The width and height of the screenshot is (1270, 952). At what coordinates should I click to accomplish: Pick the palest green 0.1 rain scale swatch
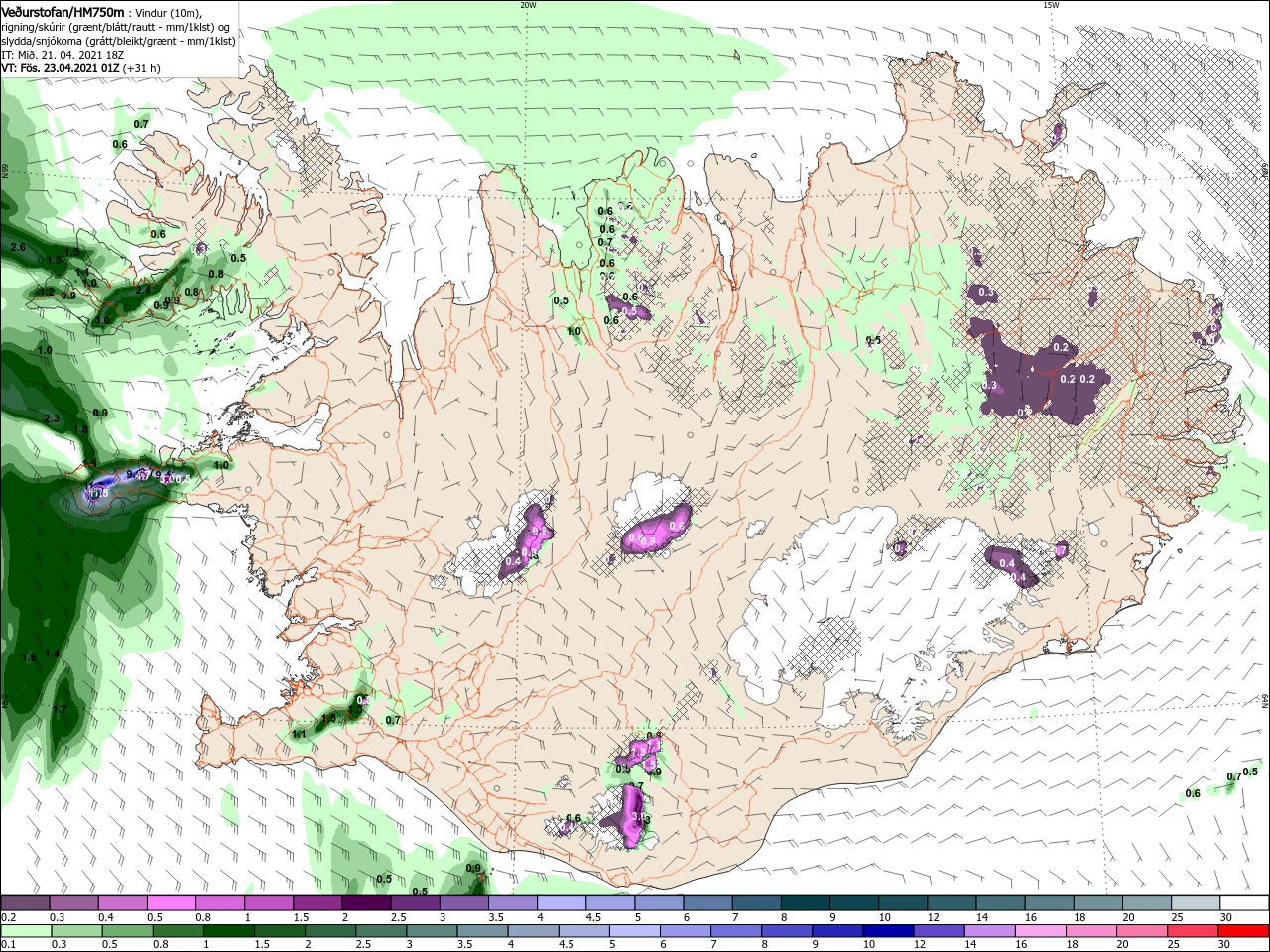click(27, 931)
